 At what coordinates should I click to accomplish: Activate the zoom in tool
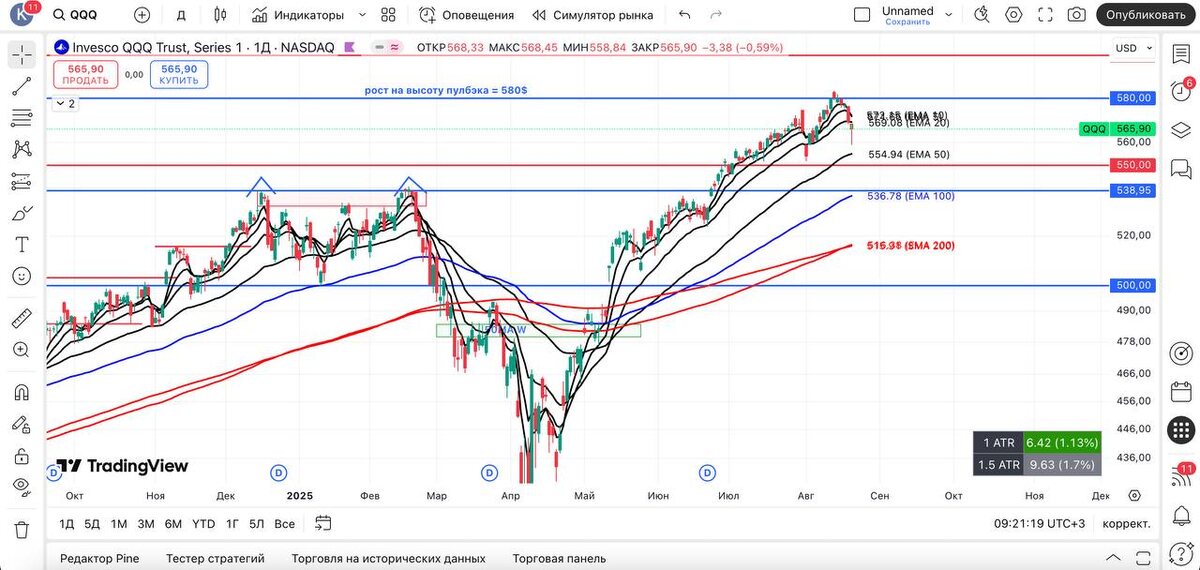pyautogui.click(x=22, y=349)
